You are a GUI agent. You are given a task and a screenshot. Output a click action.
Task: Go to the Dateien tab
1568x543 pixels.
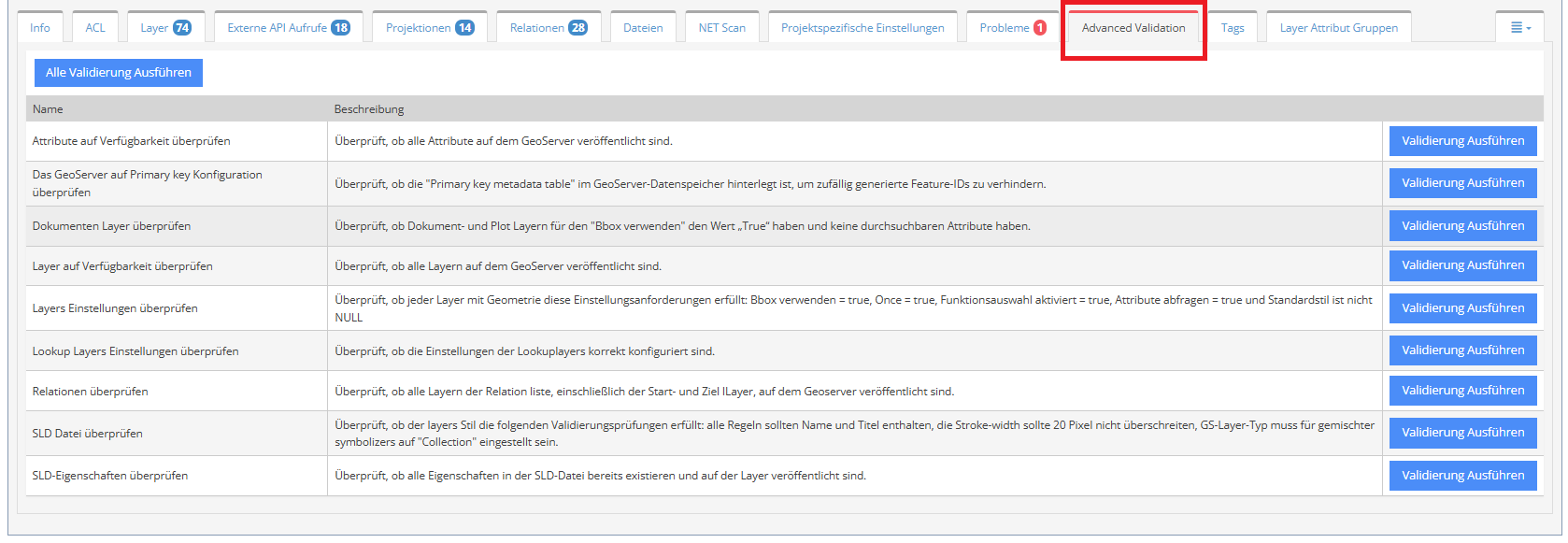click(643, 28)
